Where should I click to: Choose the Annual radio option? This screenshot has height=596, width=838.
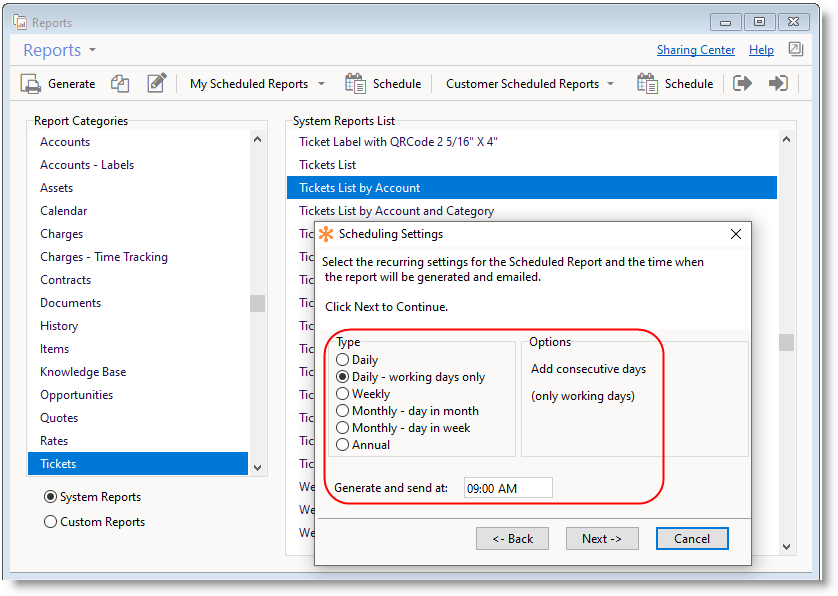coord(343,445)
